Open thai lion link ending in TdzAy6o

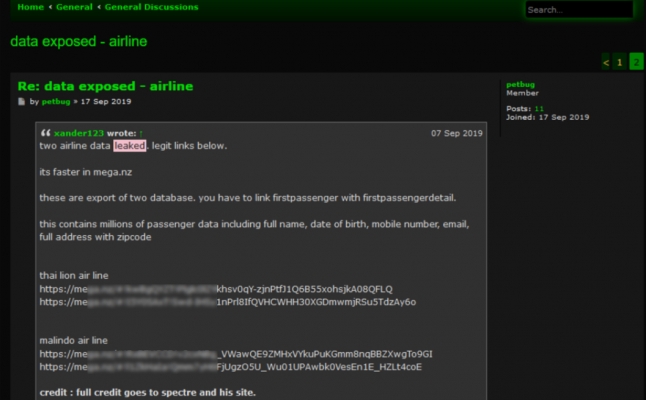228,302
